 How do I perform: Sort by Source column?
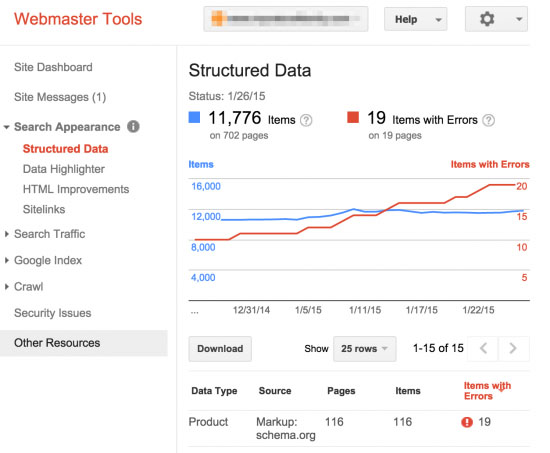[x=275, y=391]
